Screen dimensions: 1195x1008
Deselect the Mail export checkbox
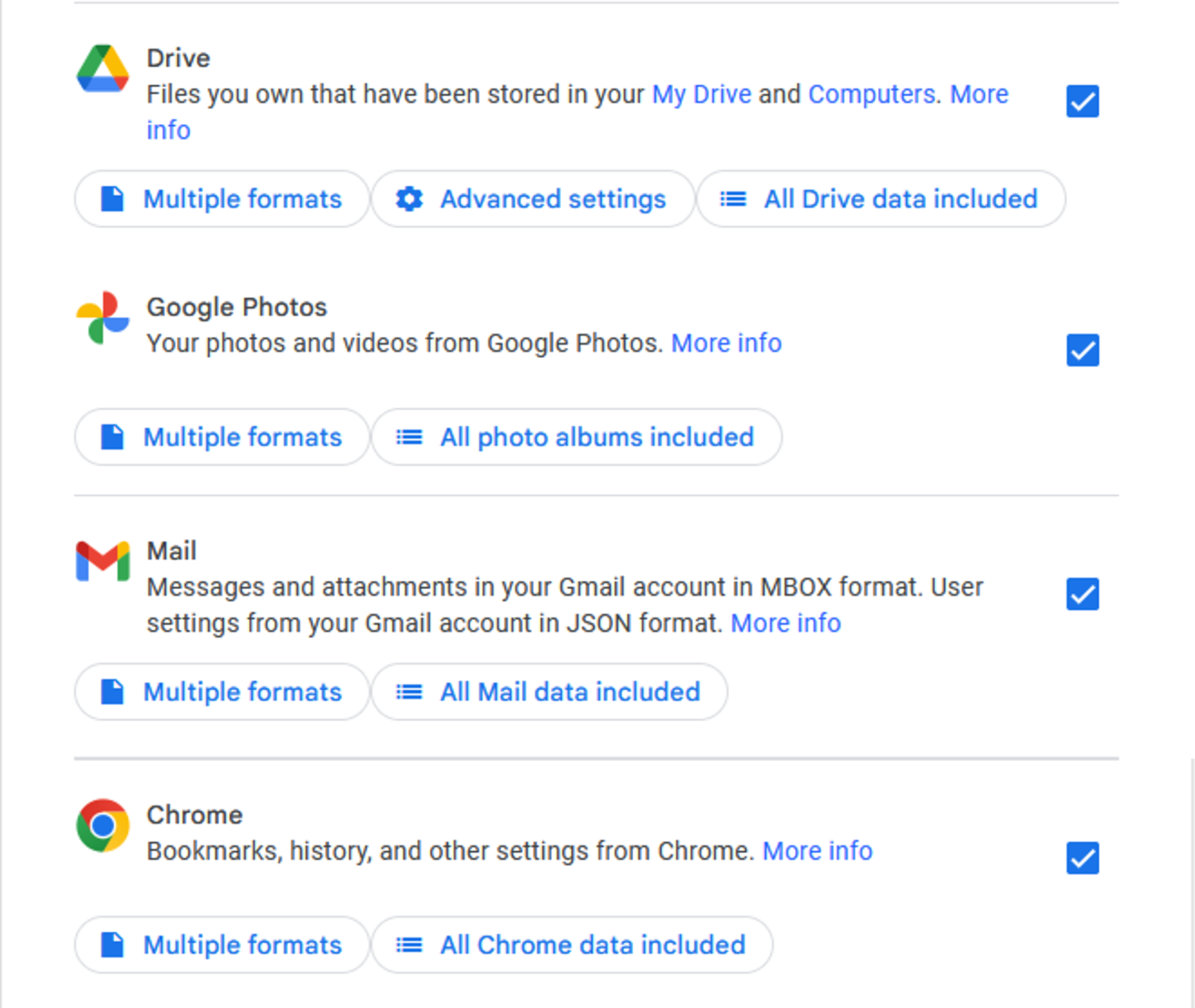click(1082, 594)
